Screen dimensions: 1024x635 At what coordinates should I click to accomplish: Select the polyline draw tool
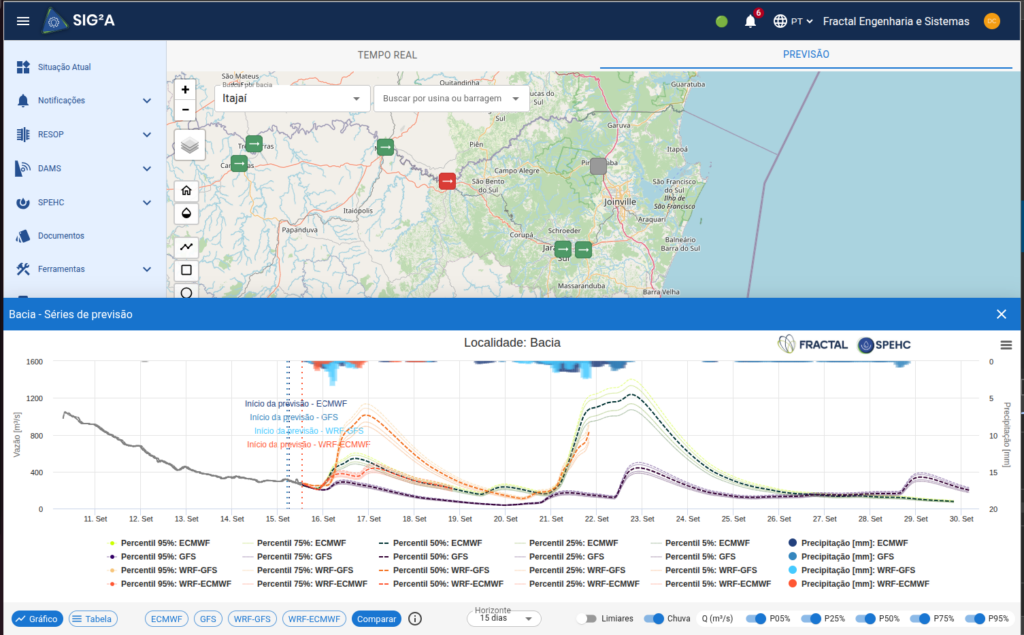pos(186,247)
